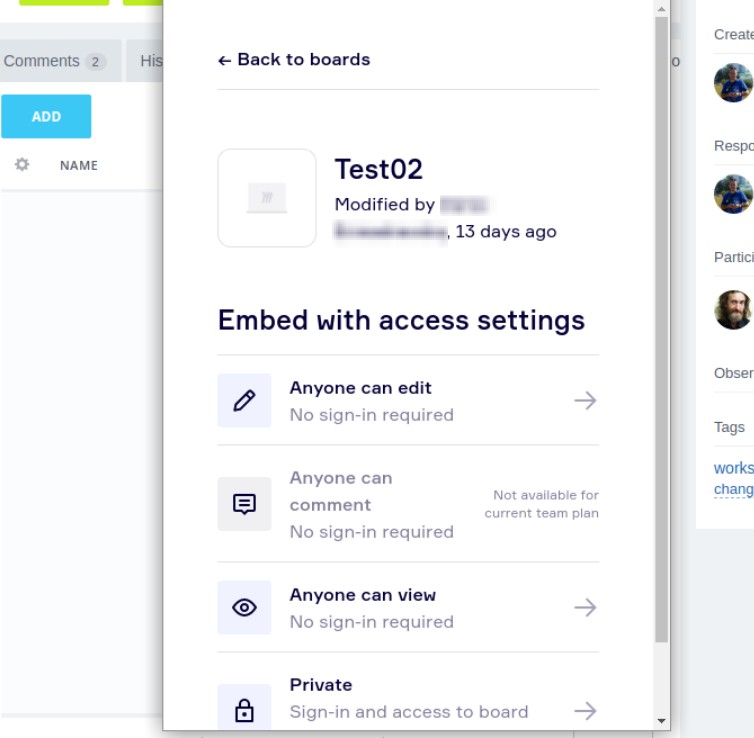
Task: Click the gear icon beside NAME column
Action: click(22, 164)
